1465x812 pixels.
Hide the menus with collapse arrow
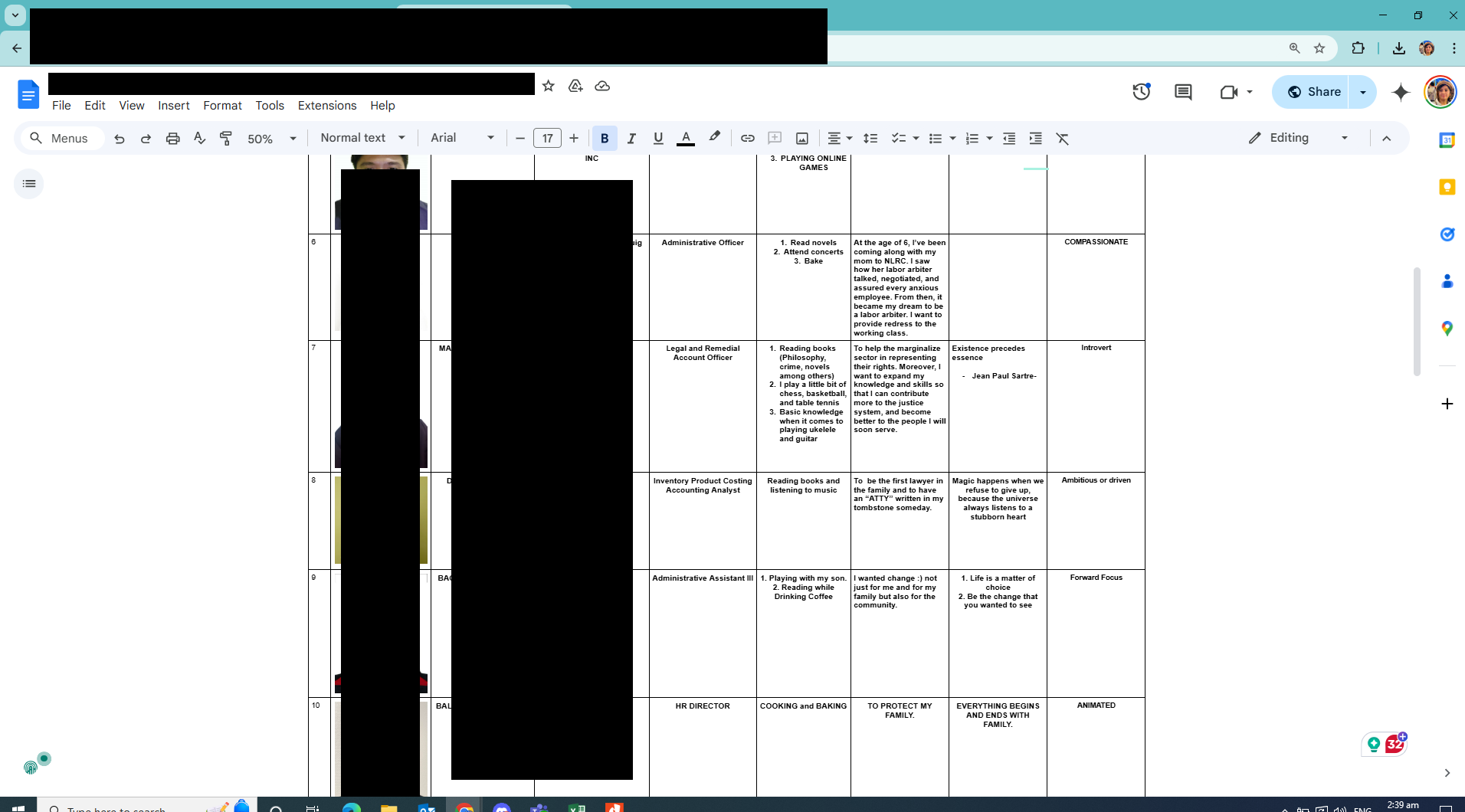(x=1386, y=139)
